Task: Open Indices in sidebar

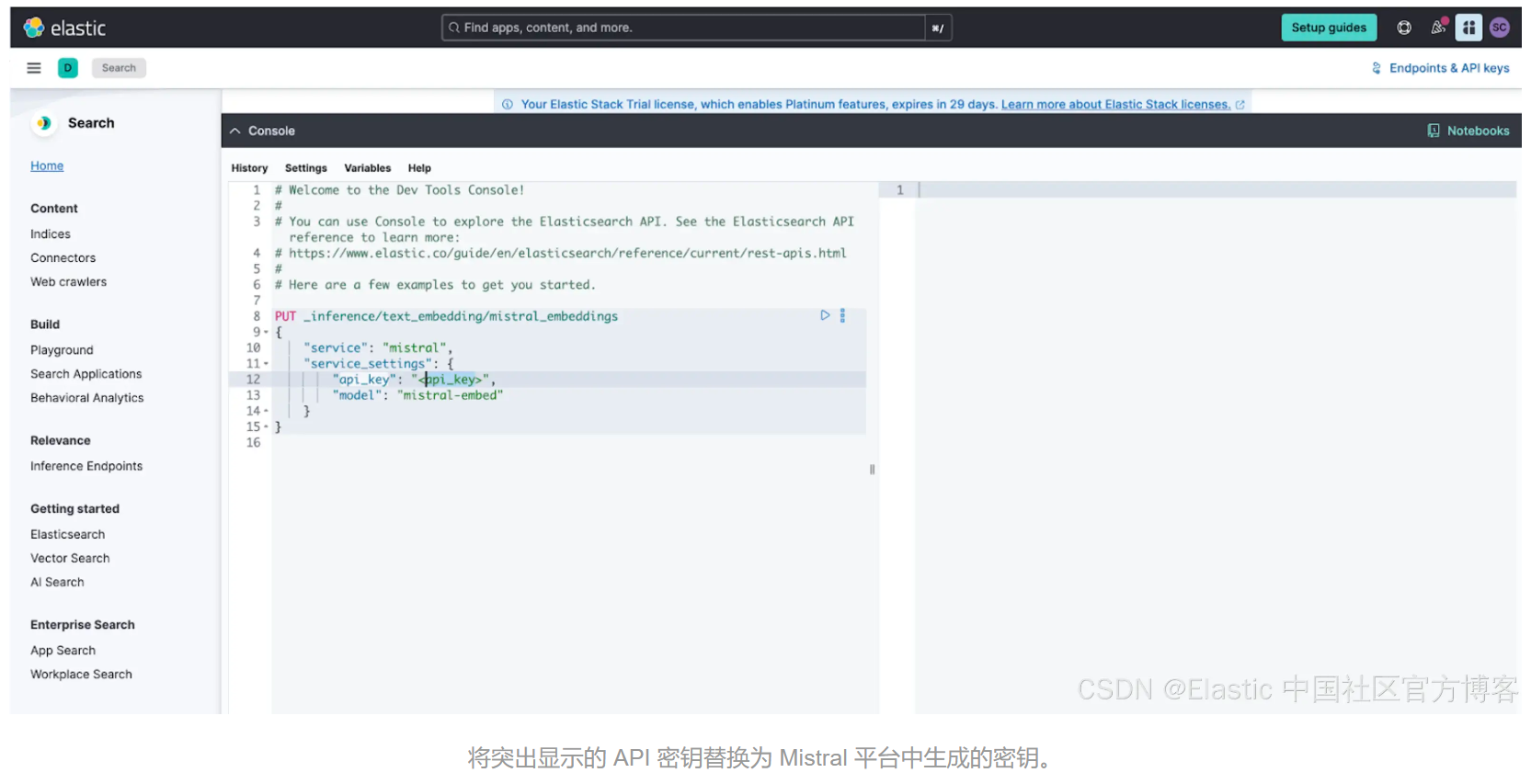Action: click(51, 234)
